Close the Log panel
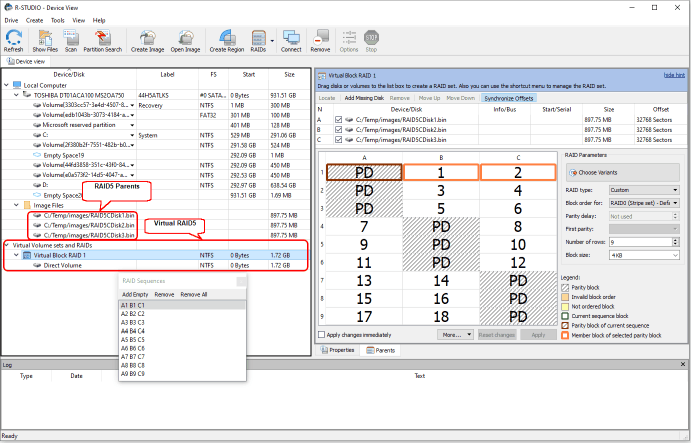 [683, 365]
